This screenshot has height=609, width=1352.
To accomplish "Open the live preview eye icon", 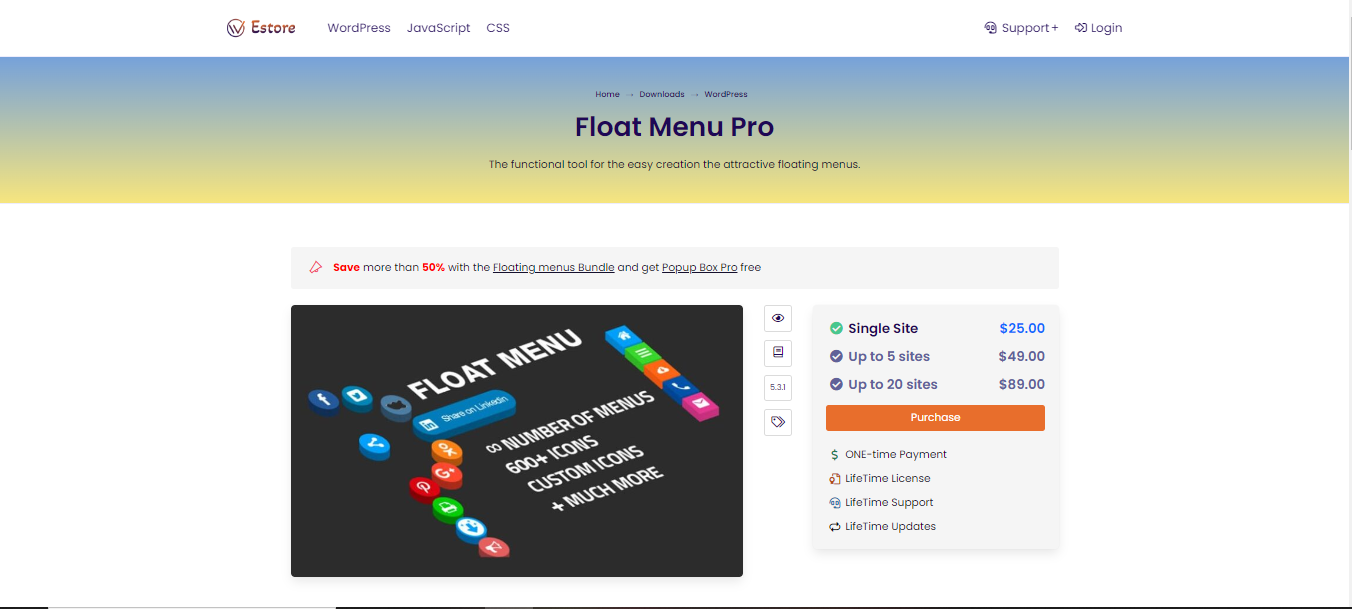I will (777, 318).
